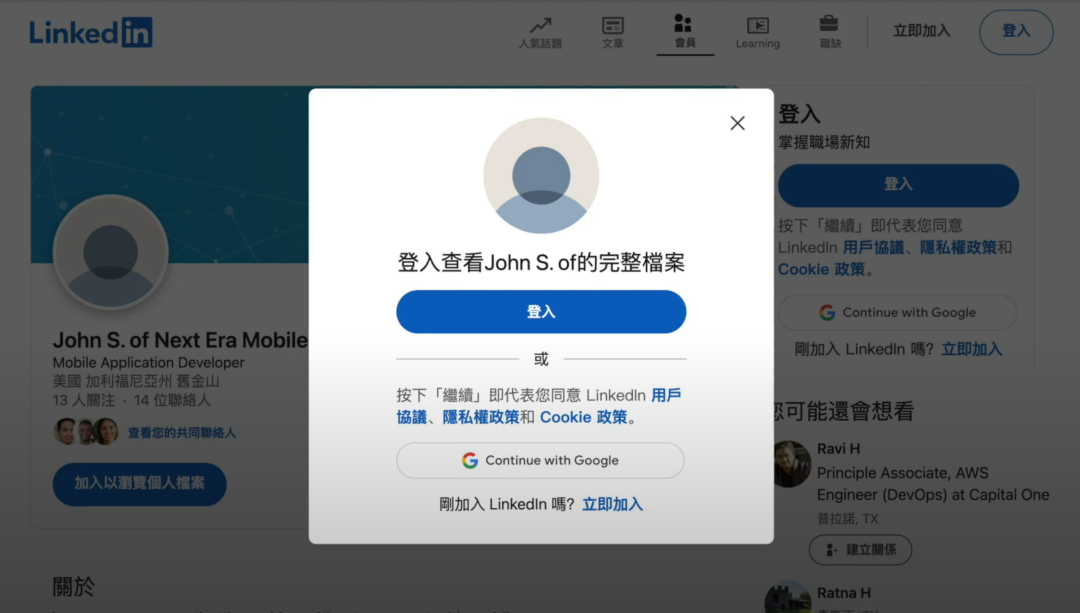Click 建立關係 connect button for Ravi H
The image size is (1080, 613).
pos(860,550)
